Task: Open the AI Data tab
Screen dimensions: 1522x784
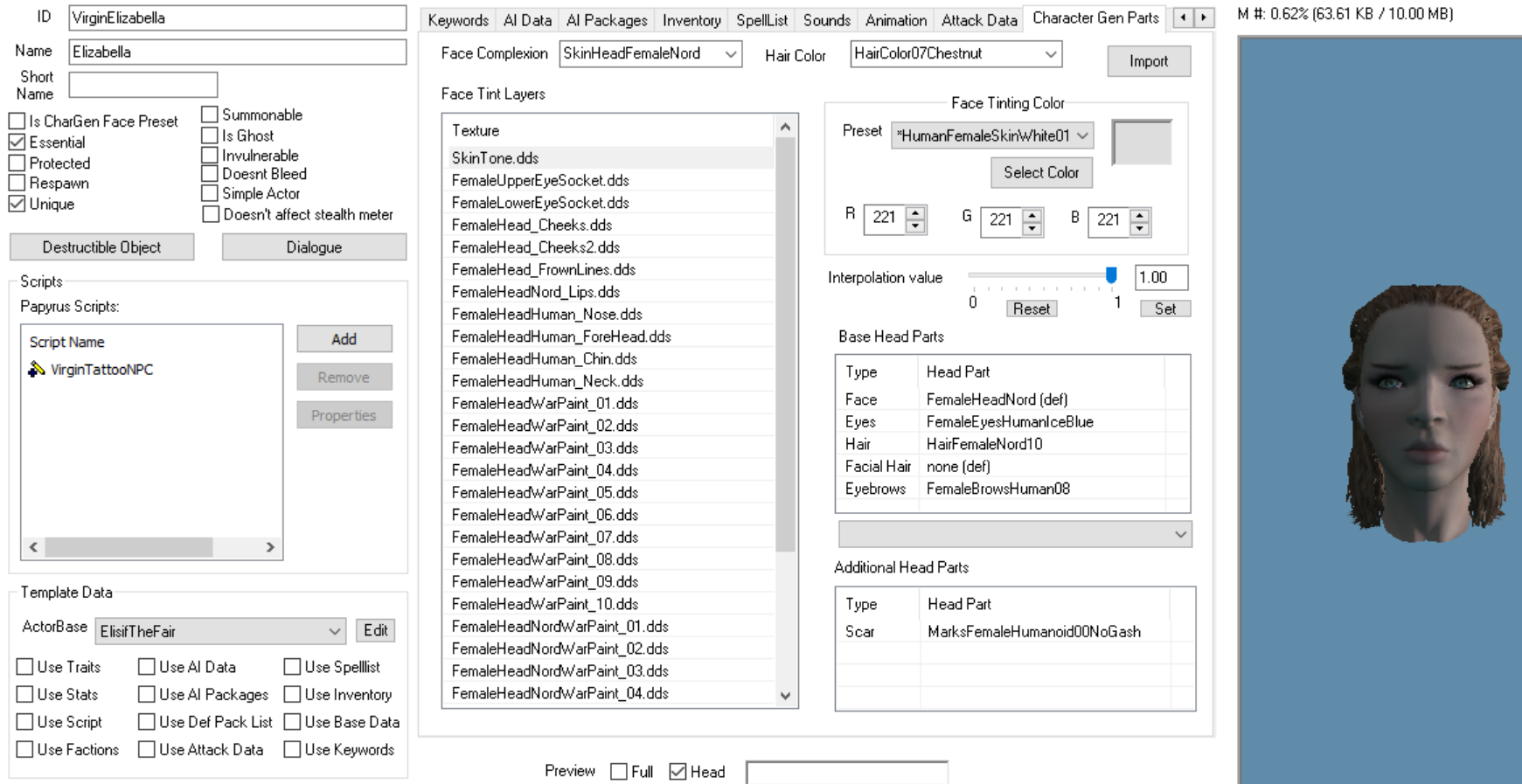Action: pos(527,20)
